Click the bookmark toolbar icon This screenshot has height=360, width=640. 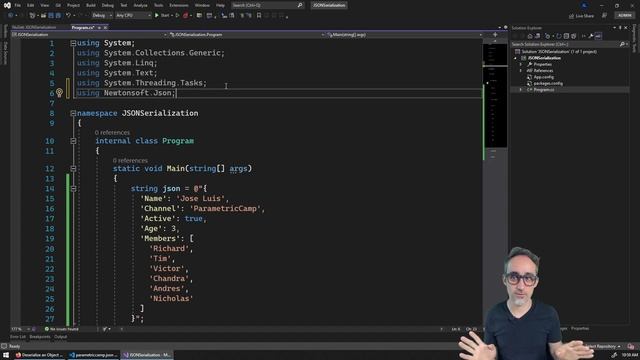tap(259, 16)
